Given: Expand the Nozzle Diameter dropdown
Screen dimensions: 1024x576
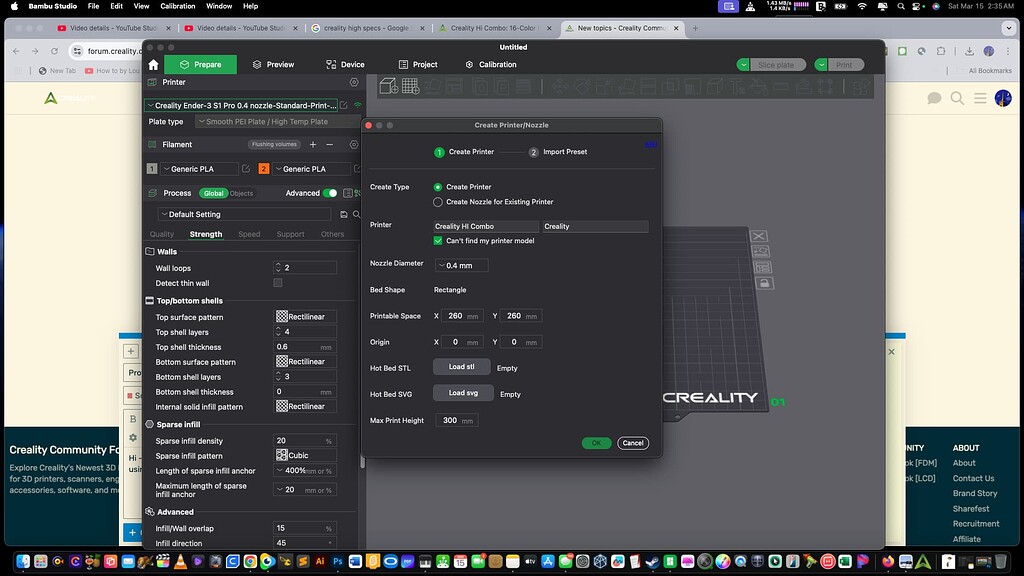Looking at the screenshot, I should (x=461, y=264).
